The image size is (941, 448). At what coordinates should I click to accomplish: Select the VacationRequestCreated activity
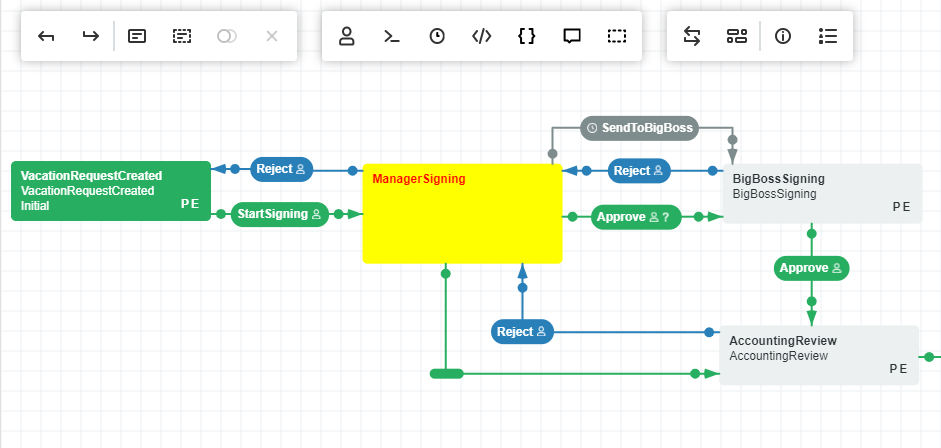tap(111, 191)
